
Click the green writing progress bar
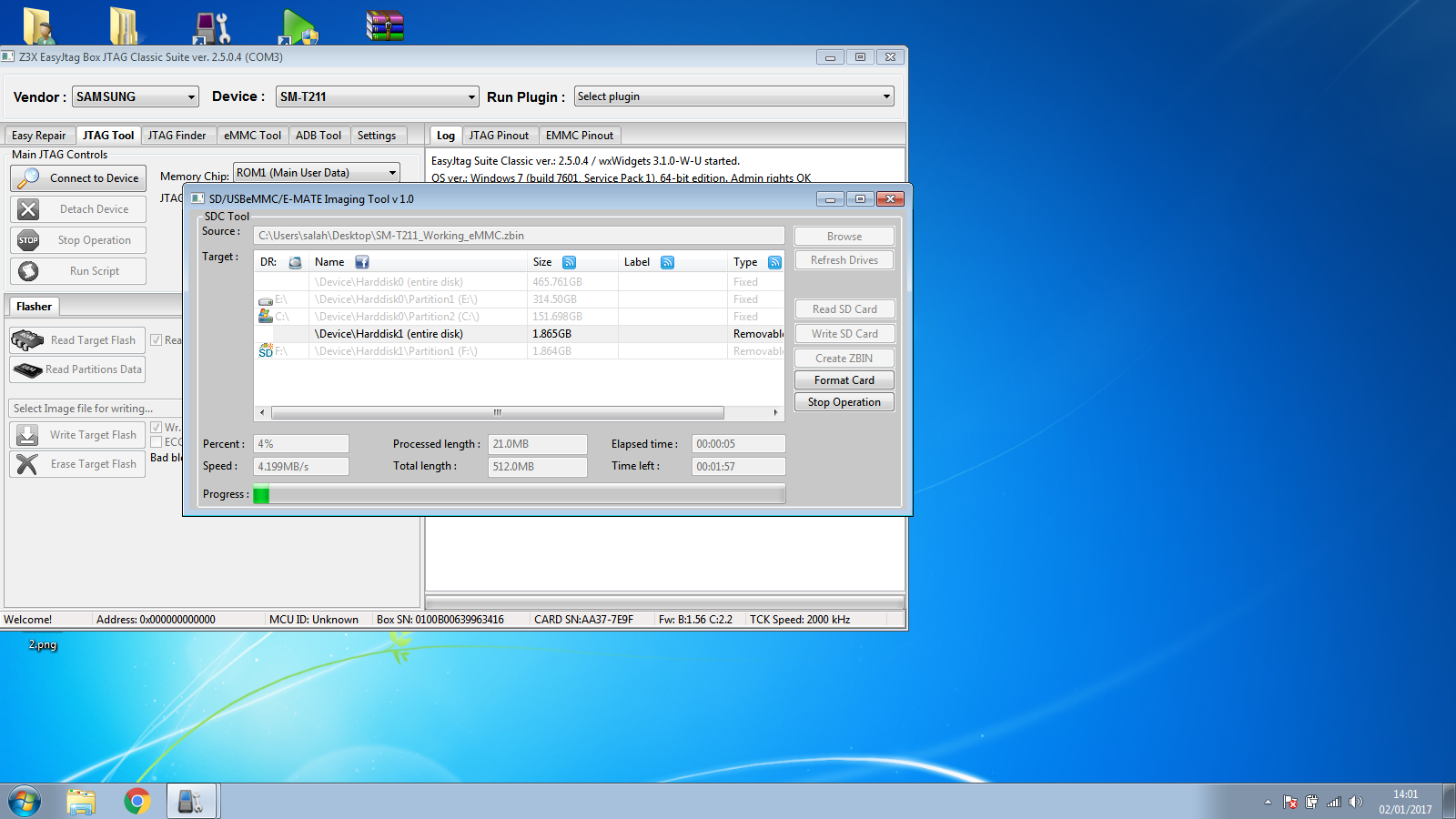(519, 495)
